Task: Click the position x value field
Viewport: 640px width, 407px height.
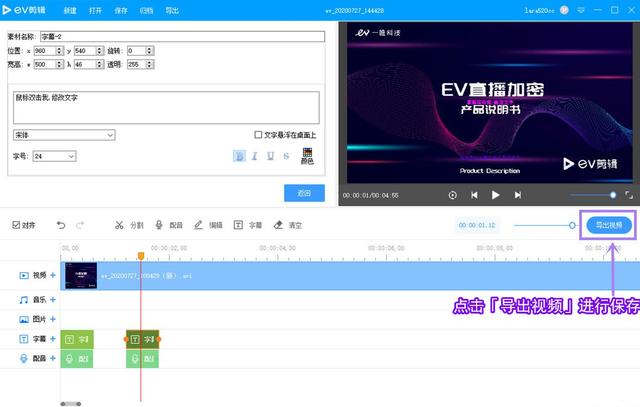Action: tap(44, 51)
